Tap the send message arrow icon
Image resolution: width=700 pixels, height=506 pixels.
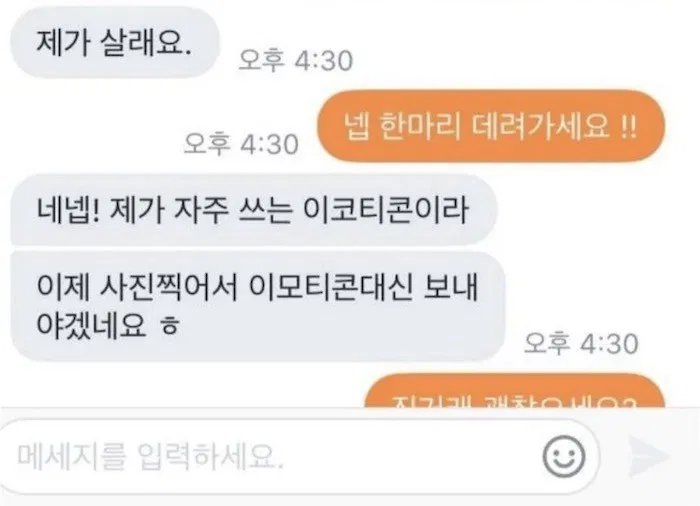pos(650,456)
